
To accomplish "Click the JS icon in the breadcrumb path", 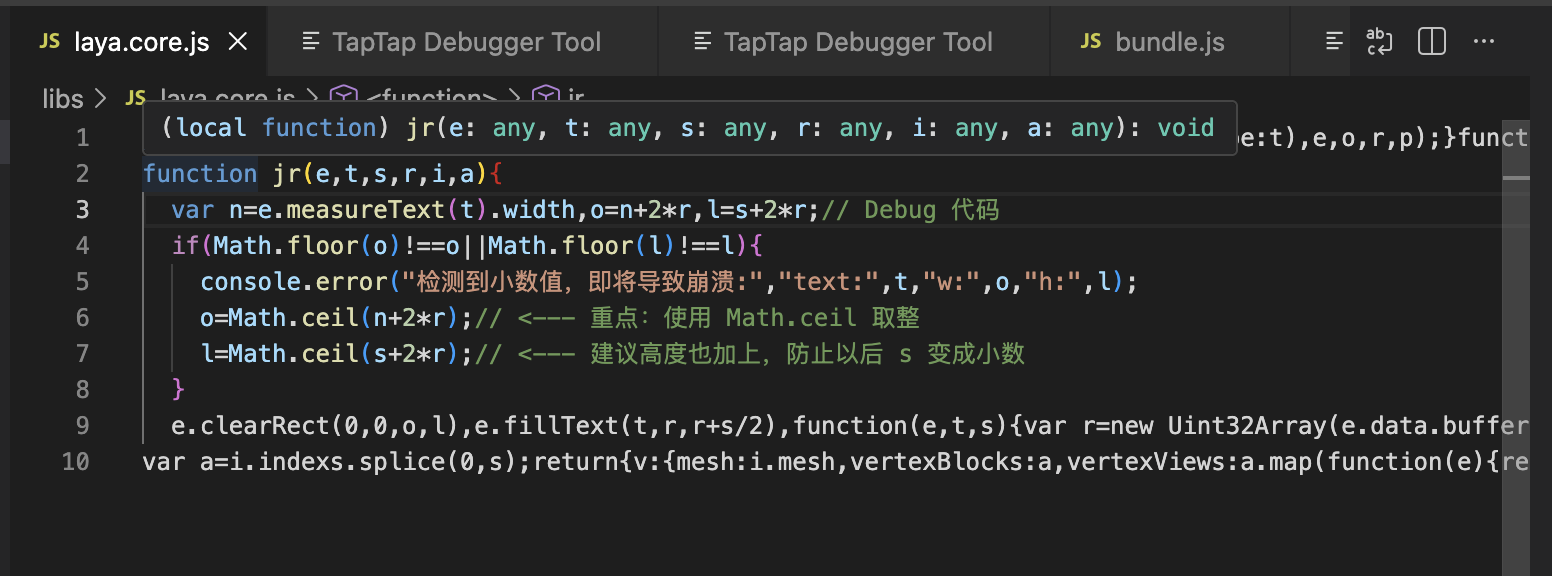I will (135, 97).
